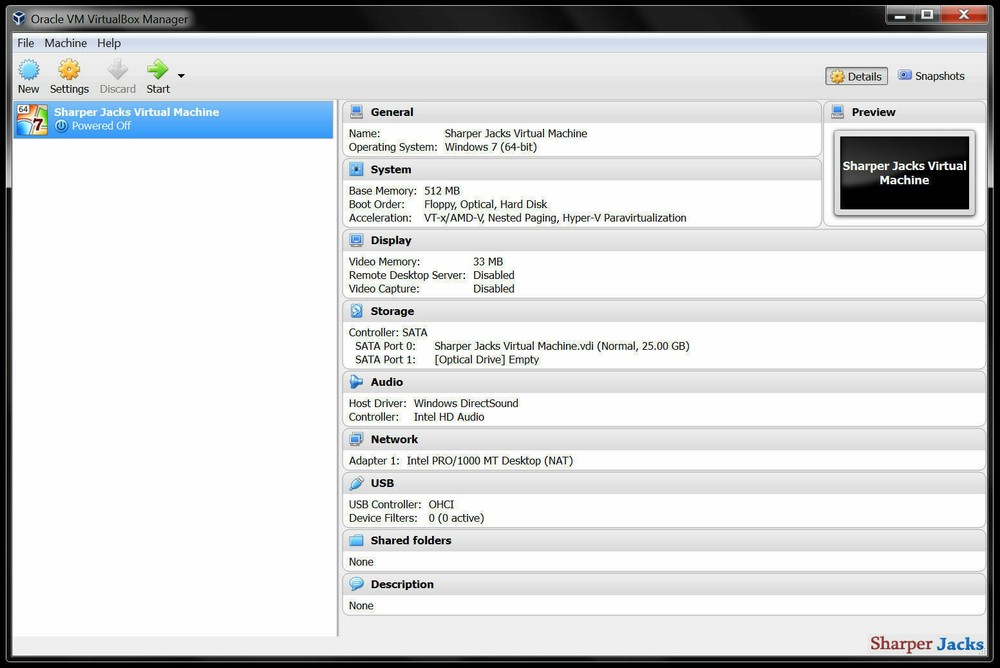
Task: Click the Discard toolbar icon
Action: tap(117, 75)
